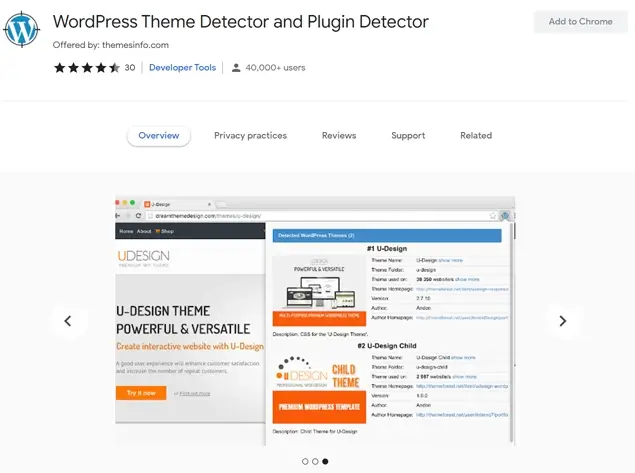Click the extension screenshot preview image
Image resolution: width=635 pixels, height=473 pixels.
click(x=315, y=321)
